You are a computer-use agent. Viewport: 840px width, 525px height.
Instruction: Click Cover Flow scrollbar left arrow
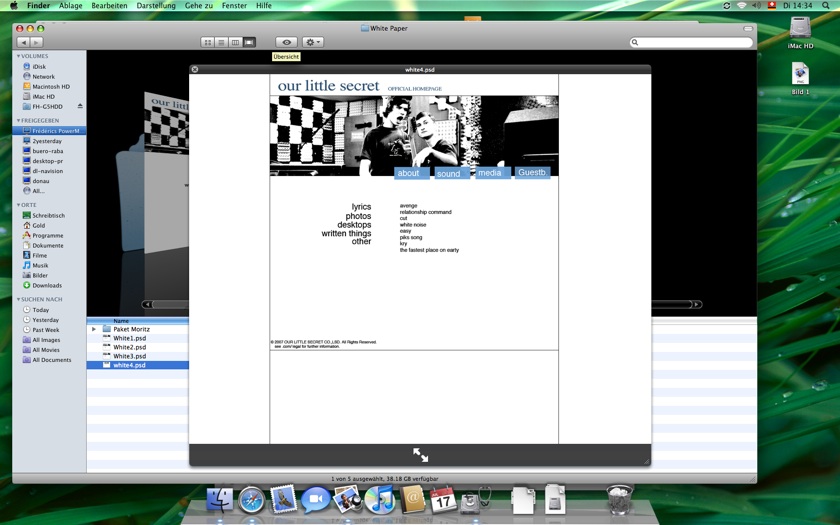[x=147, y=304]
